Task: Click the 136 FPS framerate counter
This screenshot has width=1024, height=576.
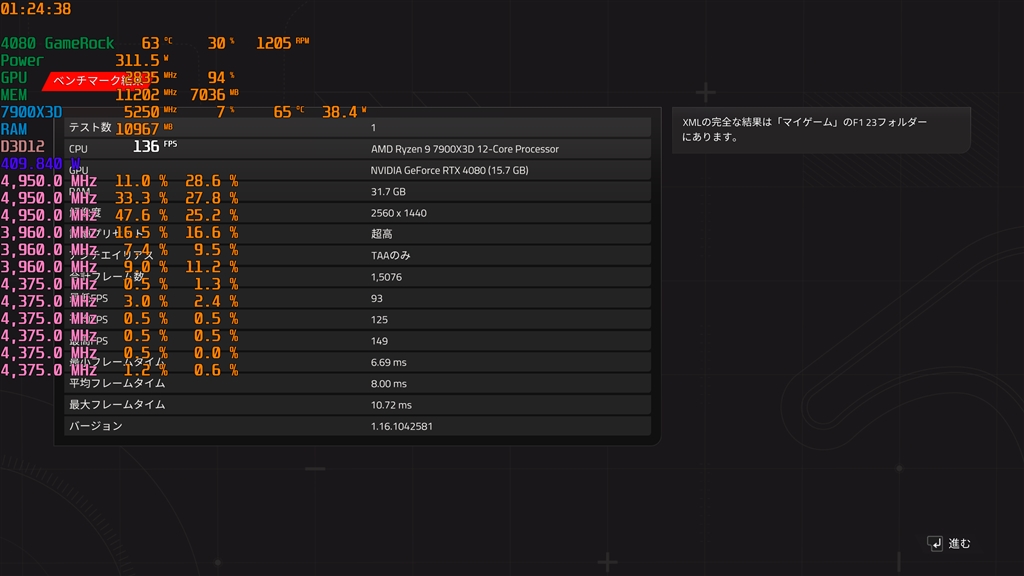Action: (x=155, y=146)
